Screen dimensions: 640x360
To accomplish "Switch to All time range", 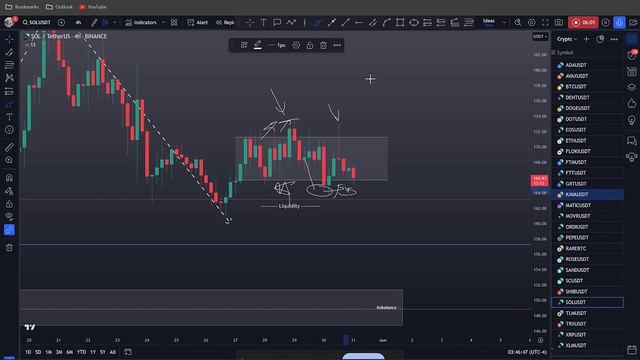I will click(113, 352).
